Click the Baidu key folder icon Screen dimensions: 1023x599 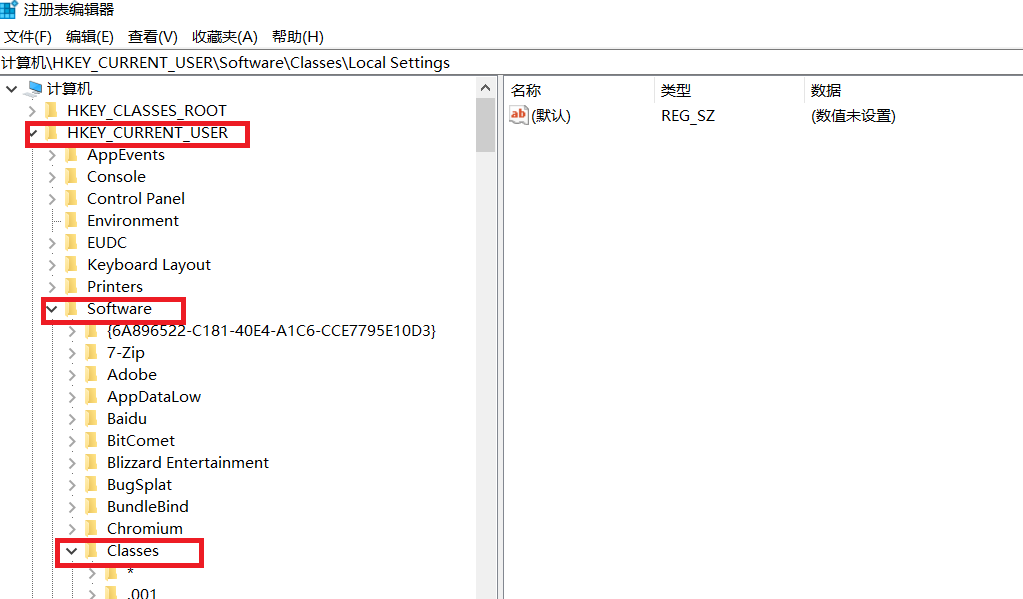point(92,419)
